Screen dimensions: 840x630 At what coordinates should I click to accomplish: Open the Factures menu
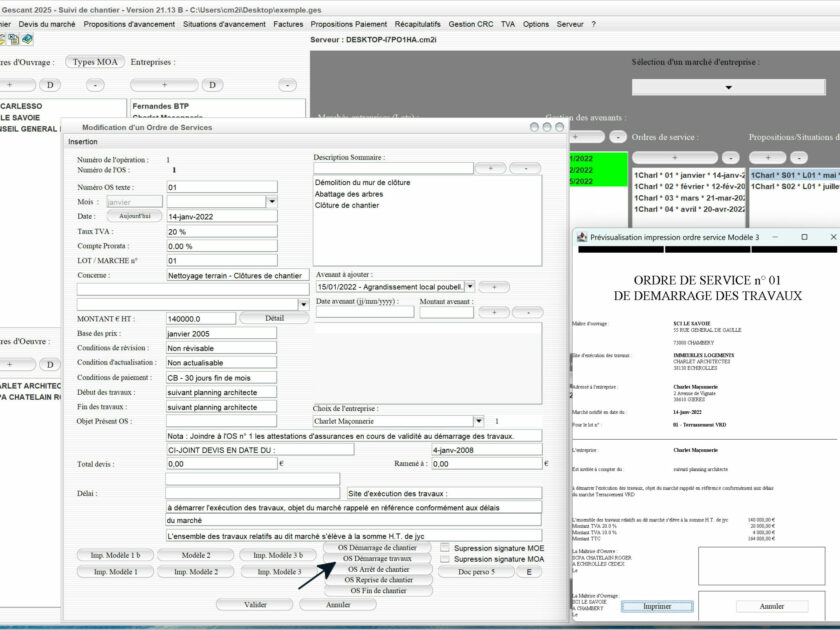coord(288,24)
